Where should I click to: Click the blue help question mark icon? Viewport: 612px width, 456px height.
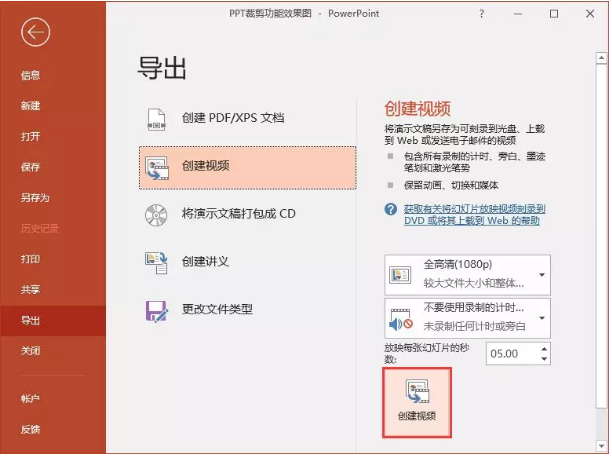(391, 210)
